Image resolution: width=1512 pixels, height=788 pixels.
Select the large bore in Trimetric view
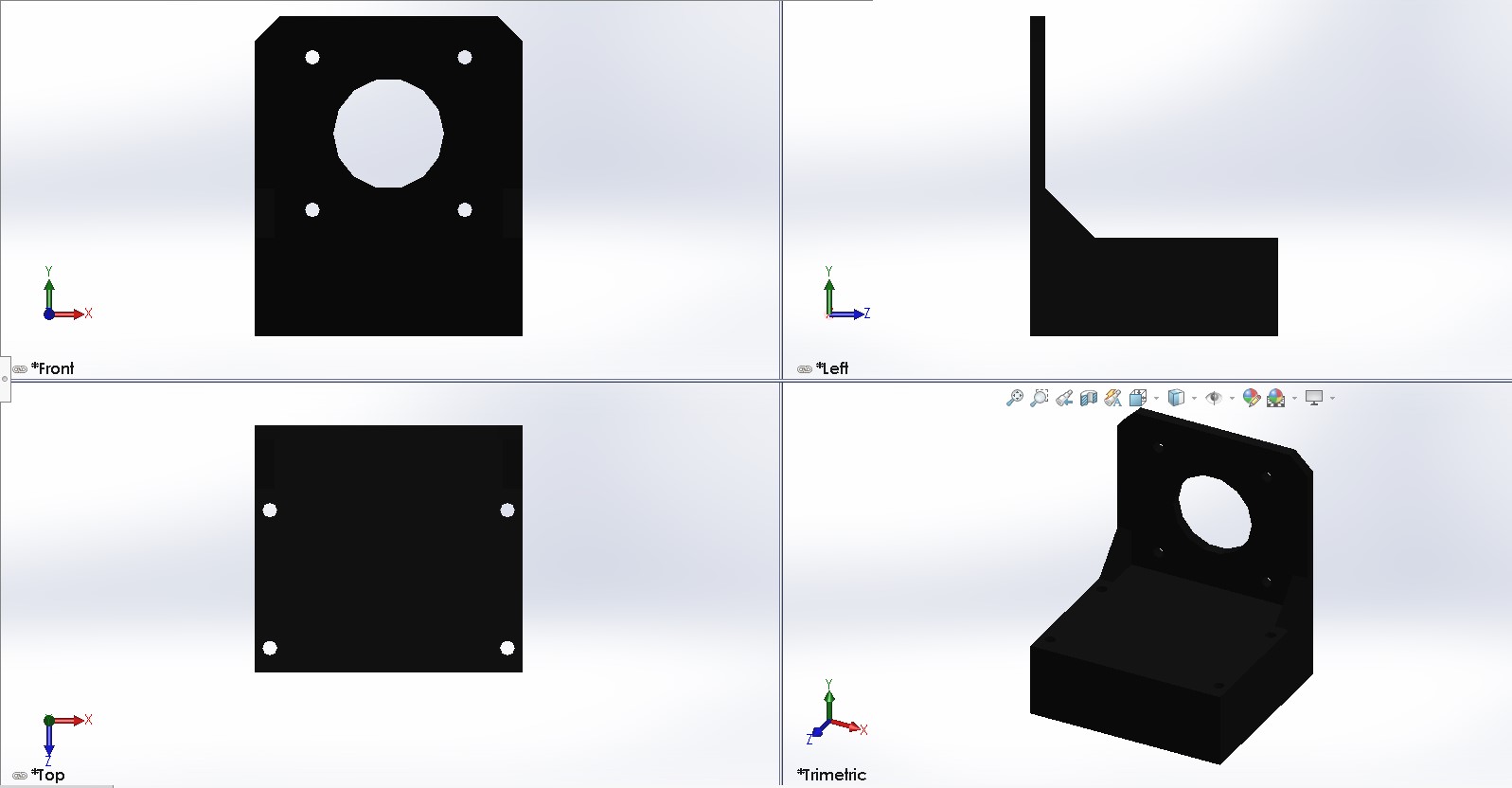click(x=1216, y=512)
